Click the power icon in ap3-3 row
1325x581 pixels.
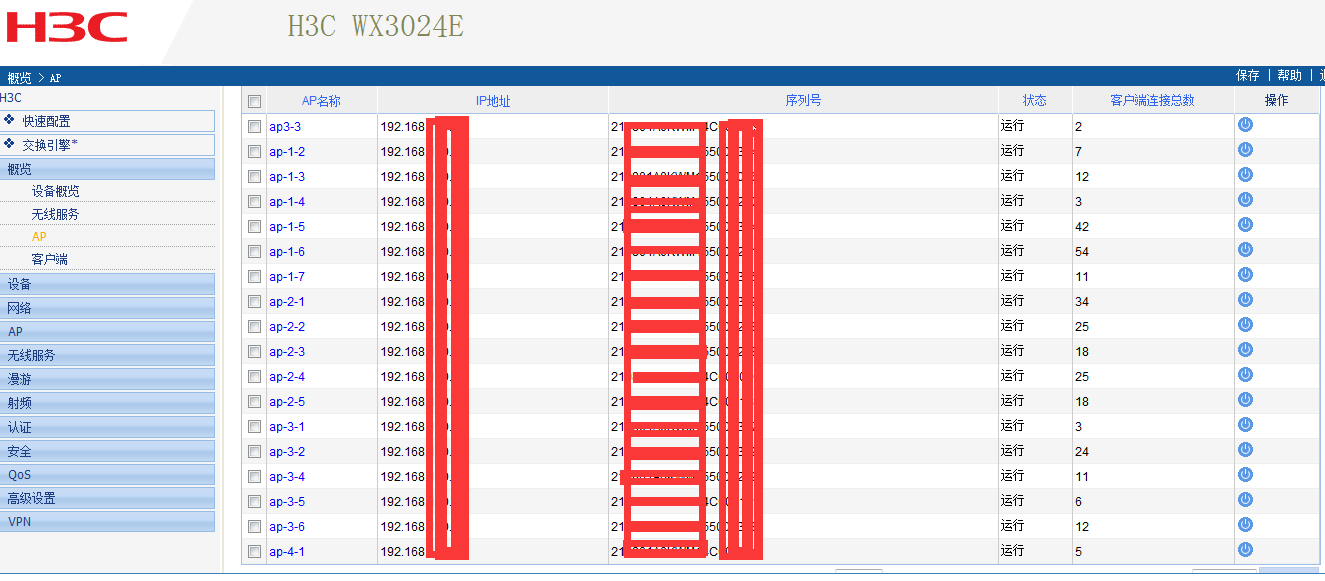[1245, 125]
